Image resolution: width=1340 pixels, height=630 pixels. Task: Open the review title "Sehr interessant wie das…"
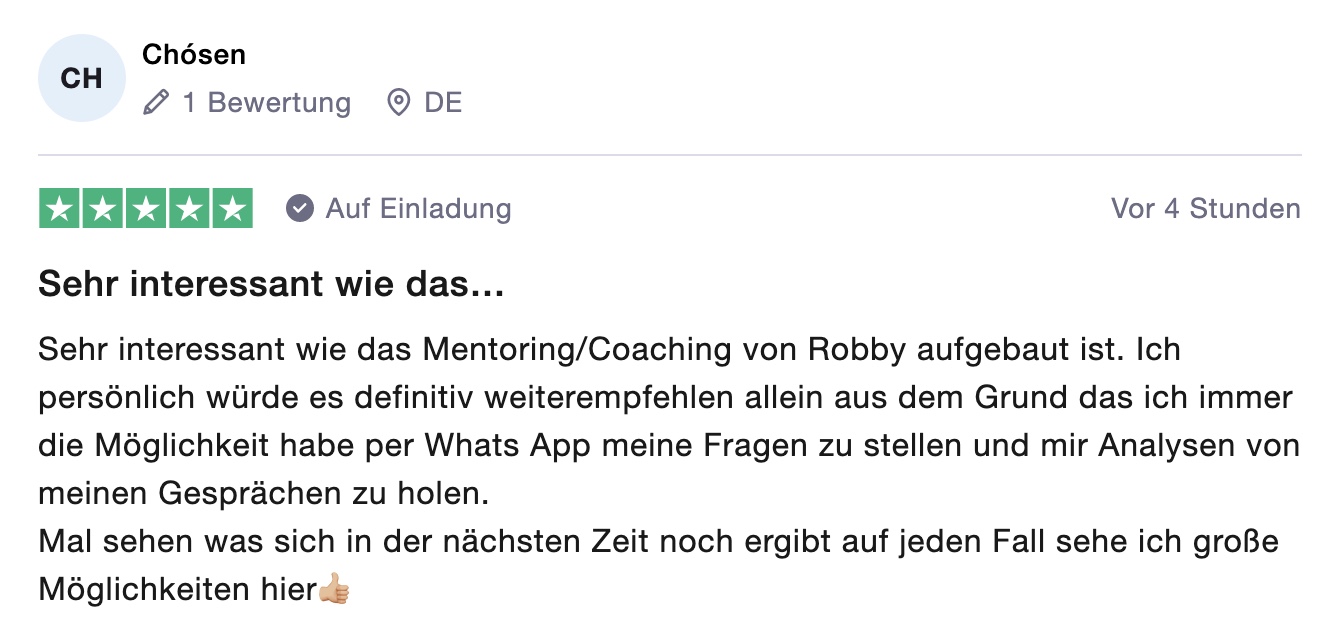pos(271,286)
